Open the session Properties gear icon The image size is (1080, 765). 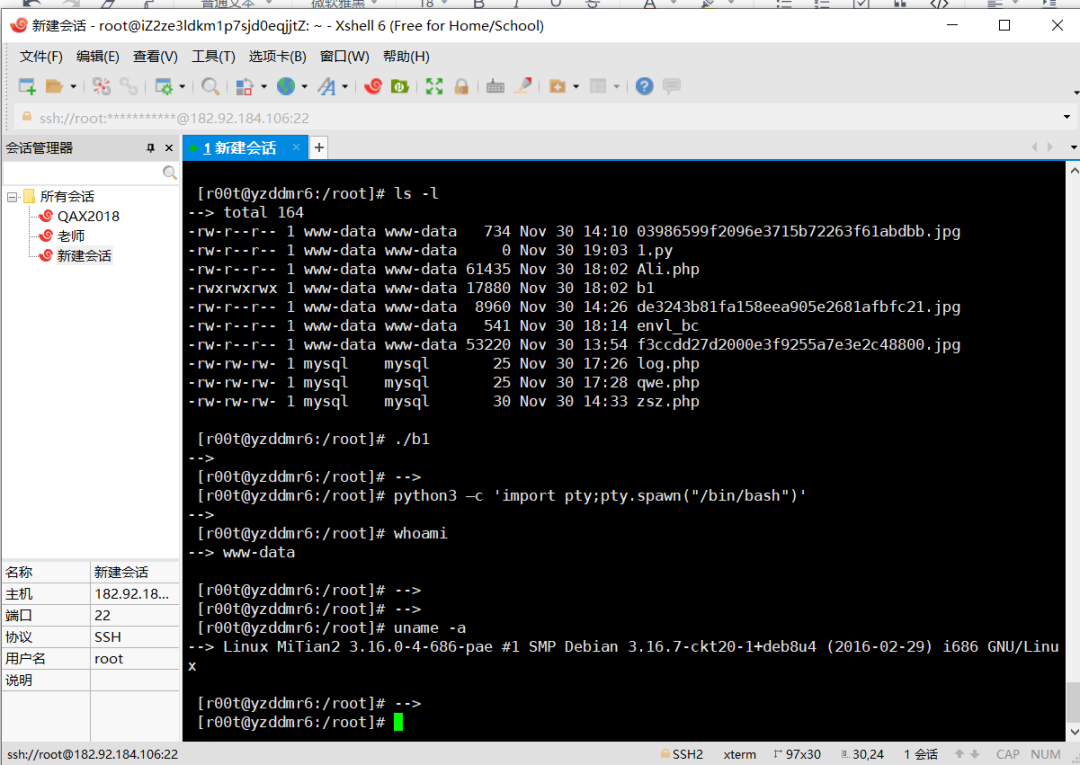click(164, 86)
